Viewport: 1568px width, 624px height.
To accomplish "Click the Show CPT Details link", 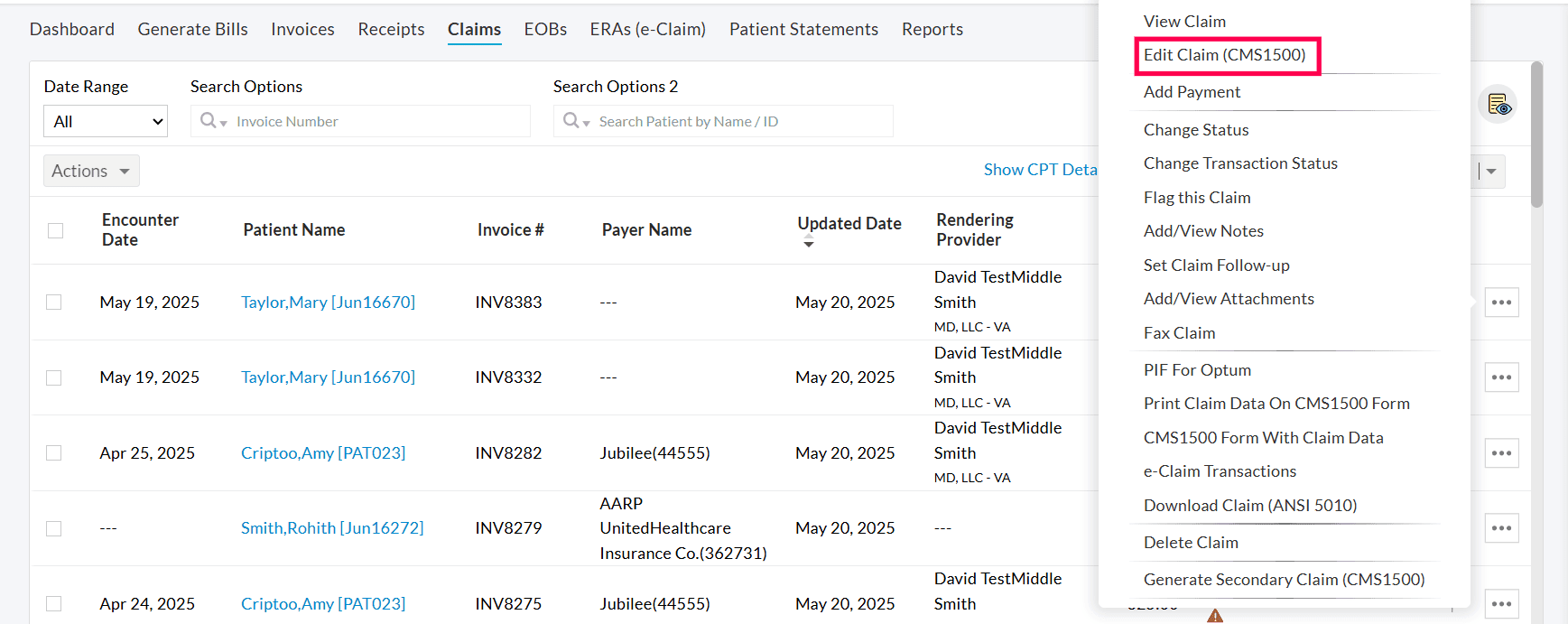I will click(x=1041, y=170).
